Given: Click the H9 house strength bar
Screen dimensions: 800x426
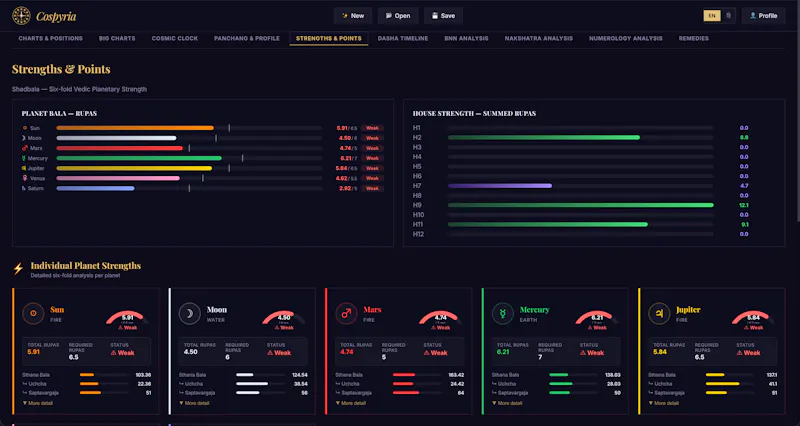Looking at the screenshot, I should (x=581, y=205).
